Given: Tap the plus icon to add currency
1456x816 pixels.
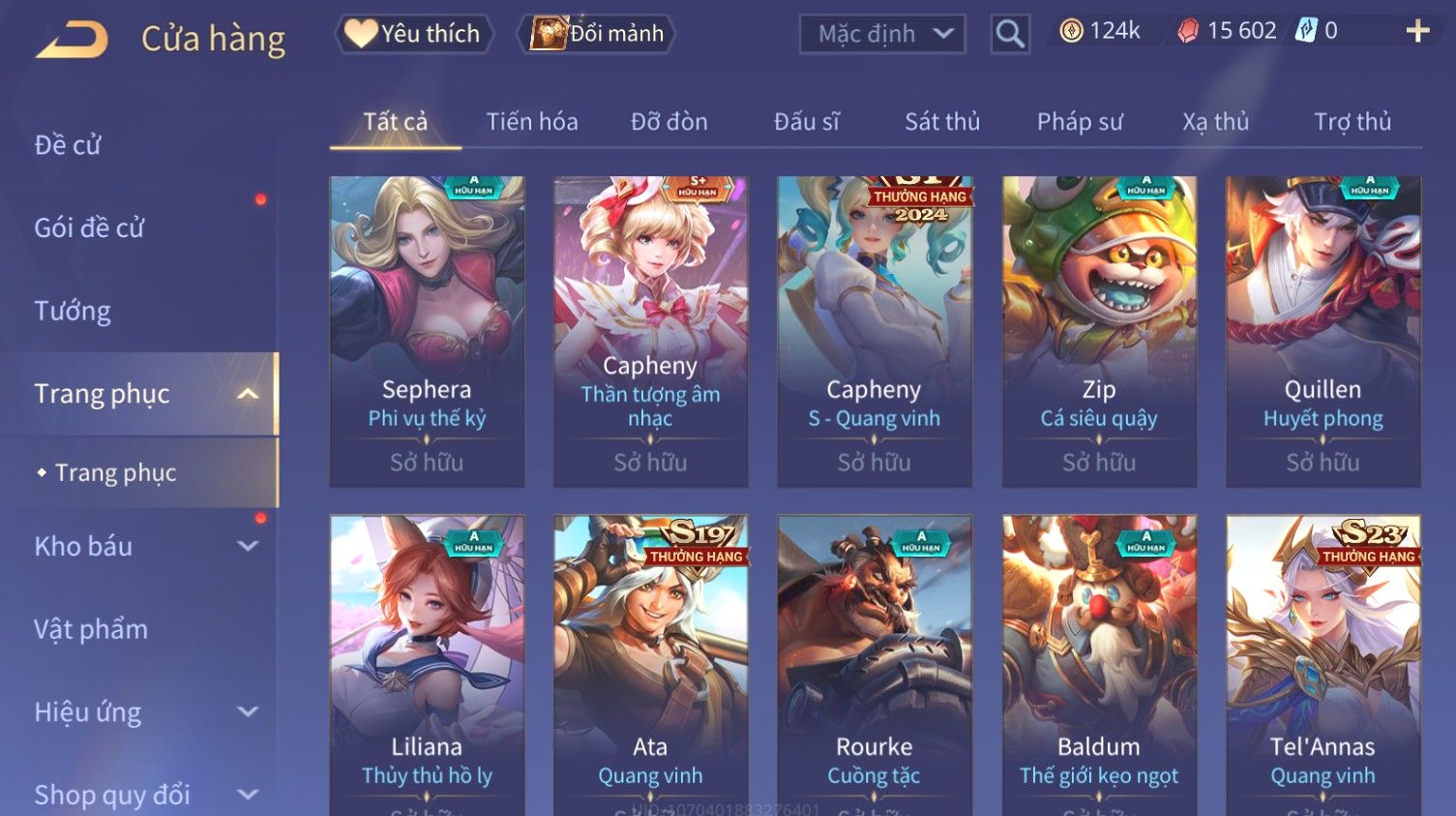Looking at the screenshot, I should [1417, 31].
